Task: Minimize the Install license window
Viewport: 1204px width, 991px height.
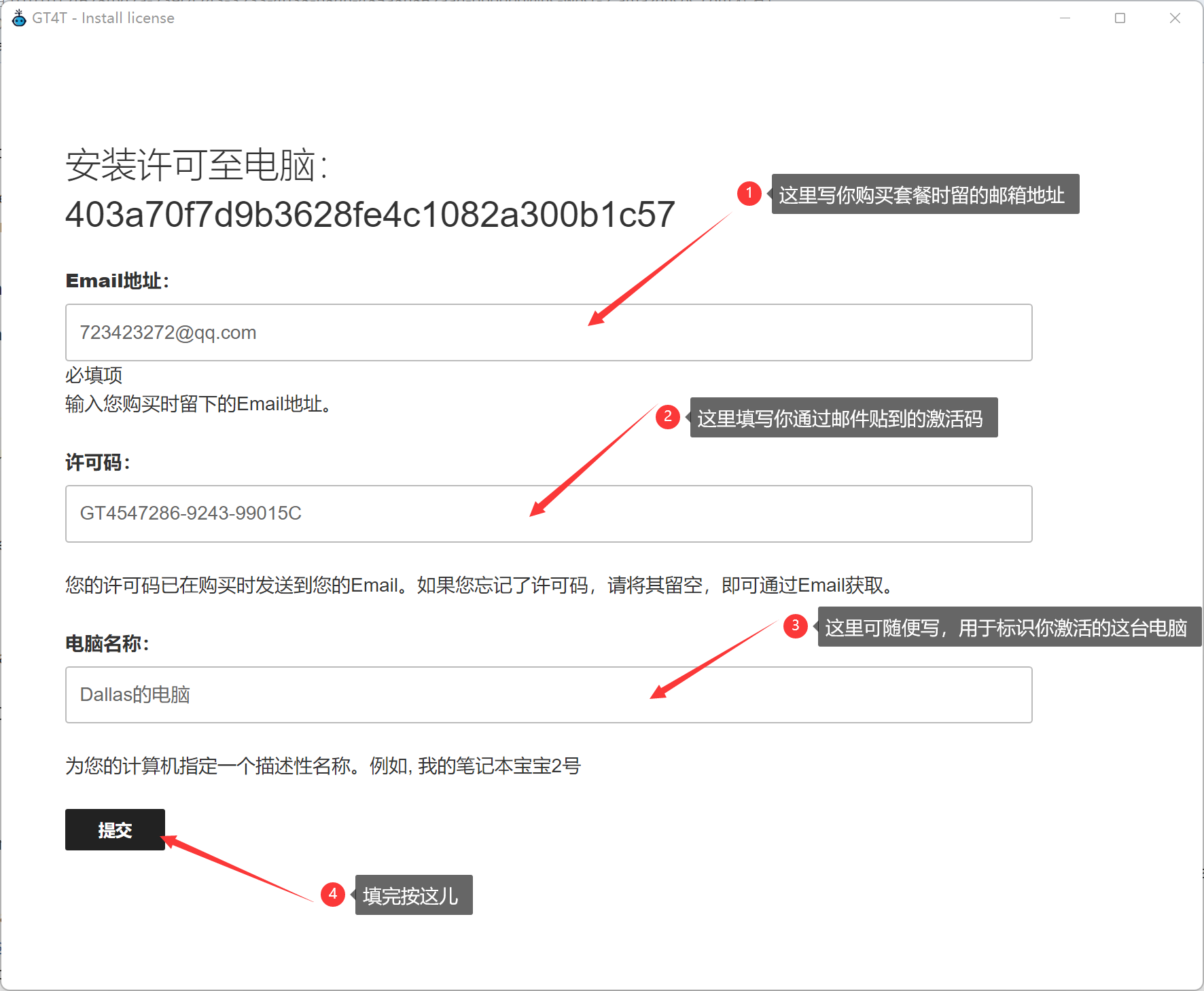Action: pyautogui.click(x=1065, y=18)
